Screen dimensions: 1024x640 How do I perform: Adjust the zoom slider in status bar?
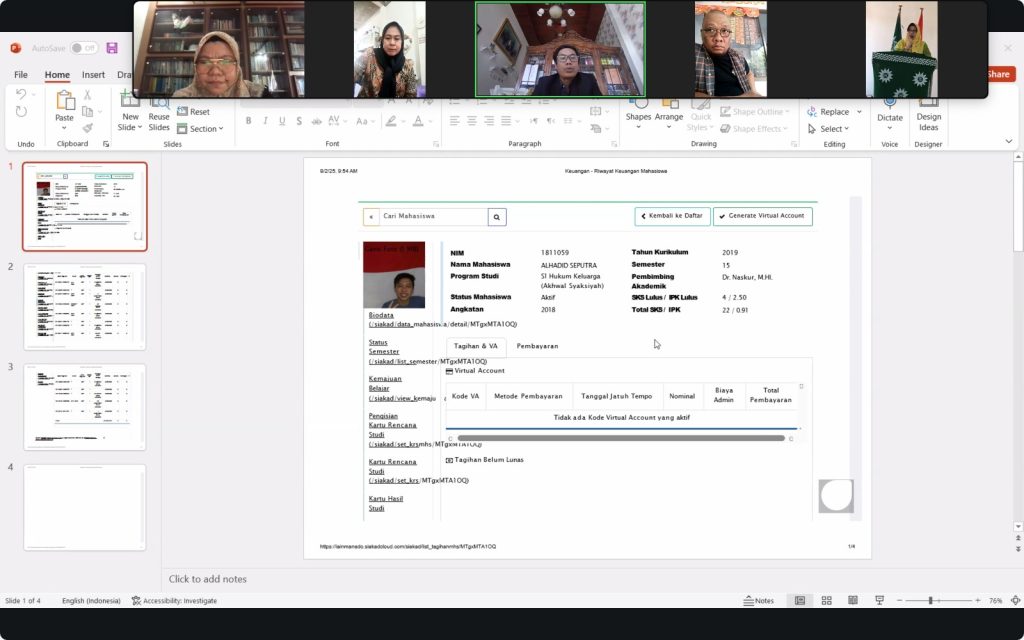coord(930,600)
